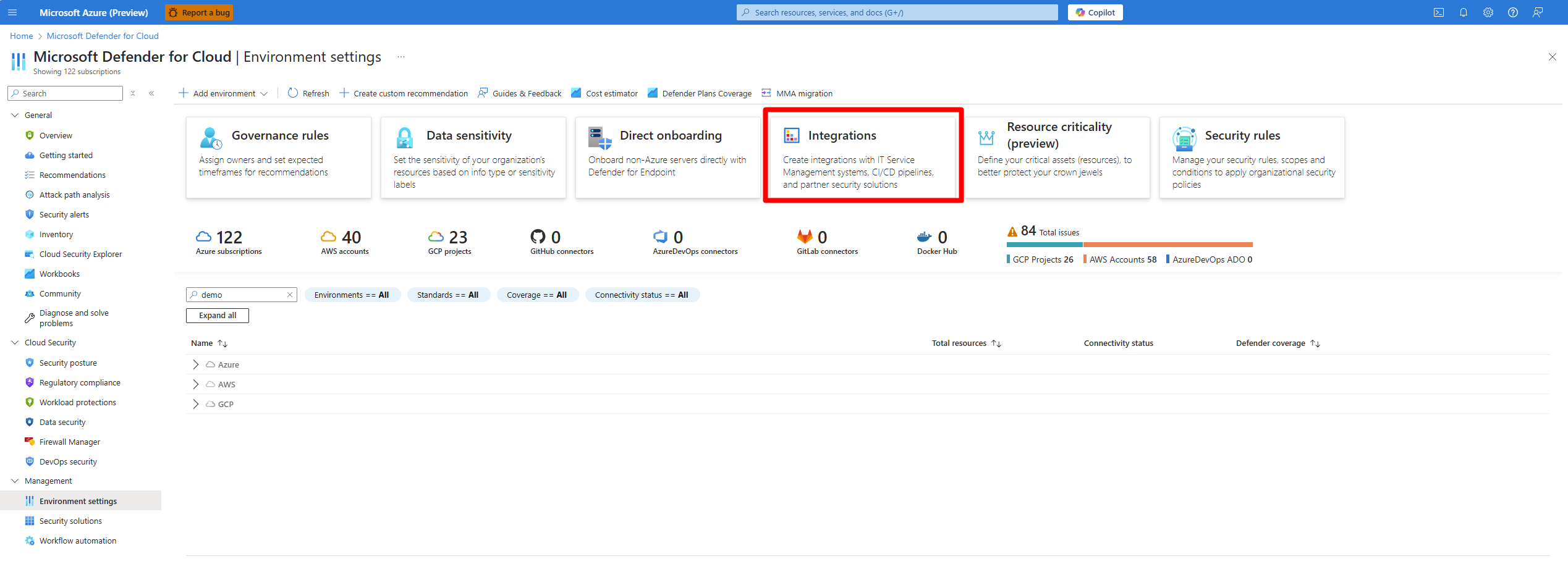This screenshot has height=564, width=1568.
Task: Collapse the General section
Action: [x=15, y=115]
